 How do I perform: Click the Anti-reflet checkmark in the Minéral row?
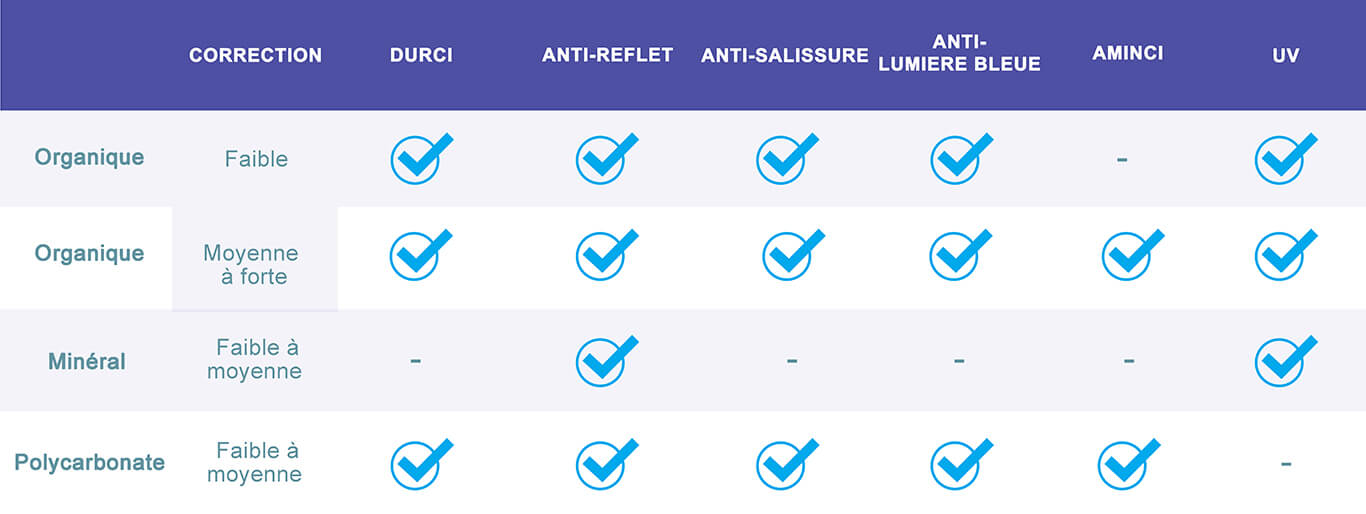pyautogui.click(x=607, y=361)
